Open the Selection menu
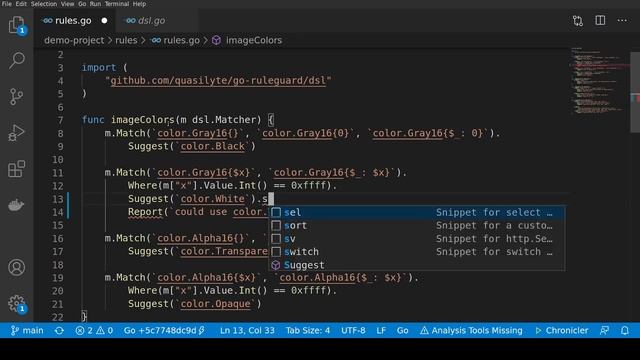The width and height of the screenshot is (640, 360). tap(44, 4)
